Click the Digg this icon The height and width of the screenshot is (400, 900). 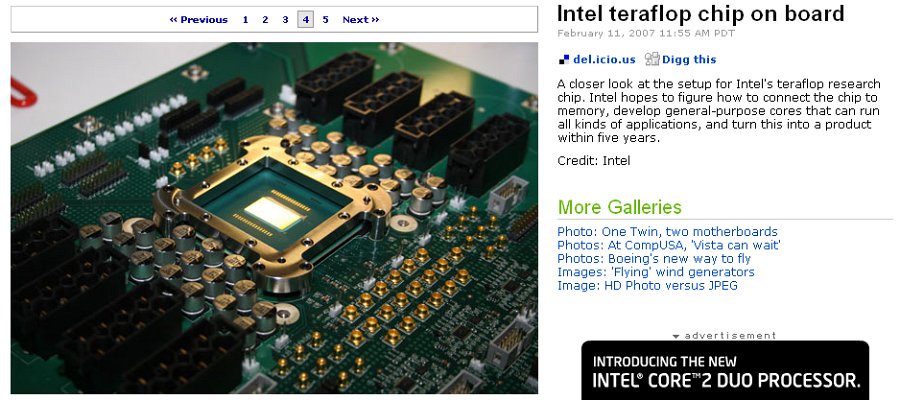coord(652,59)
